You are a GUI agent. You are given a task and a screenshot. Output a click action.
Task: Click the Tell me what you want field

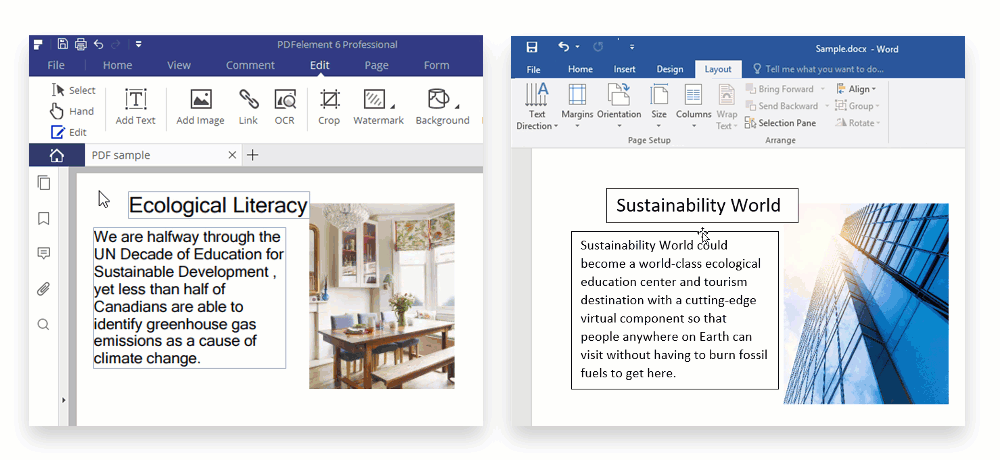pyautogui.click(x=824, y=69)
